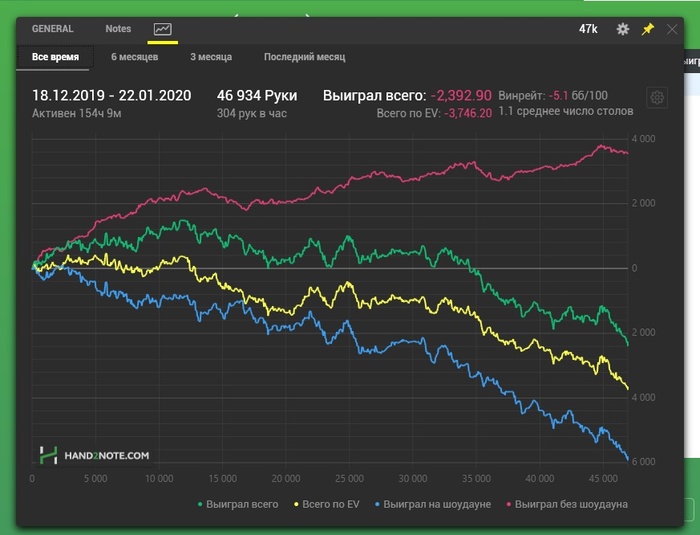Click '1.1 среднее число столов' text
The width and height of the screenshot is (700, 535).
(566, 111)
